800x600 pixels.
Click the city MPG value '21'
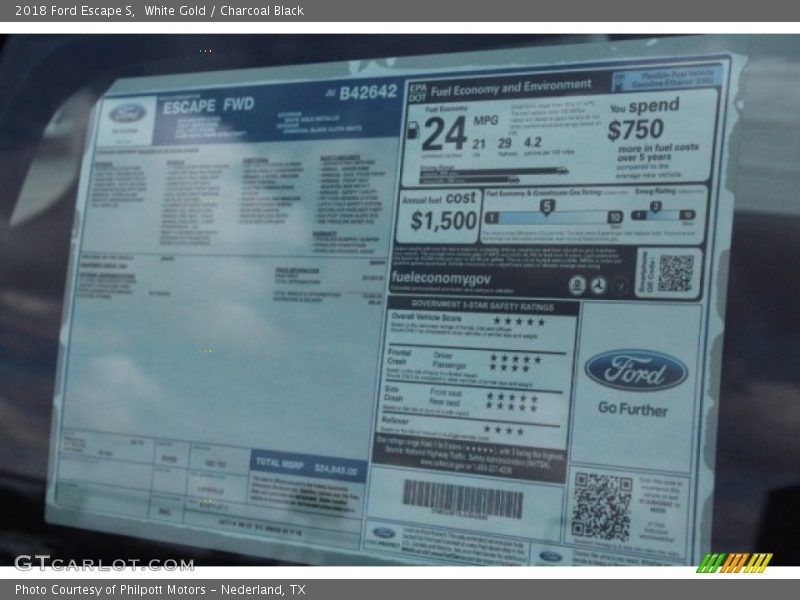point(479,144)
